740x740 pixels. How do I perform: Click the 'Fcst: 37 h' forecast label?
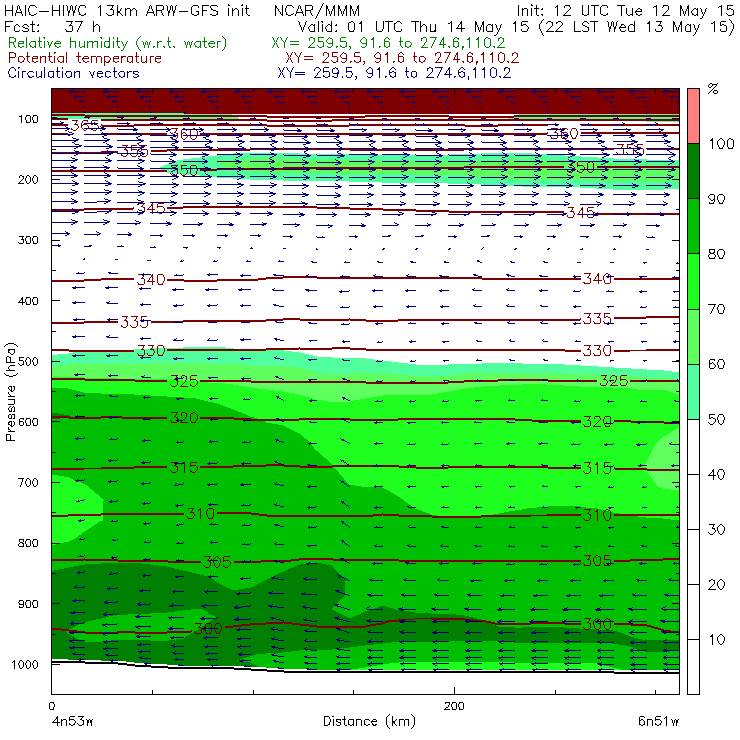[52, 26]
